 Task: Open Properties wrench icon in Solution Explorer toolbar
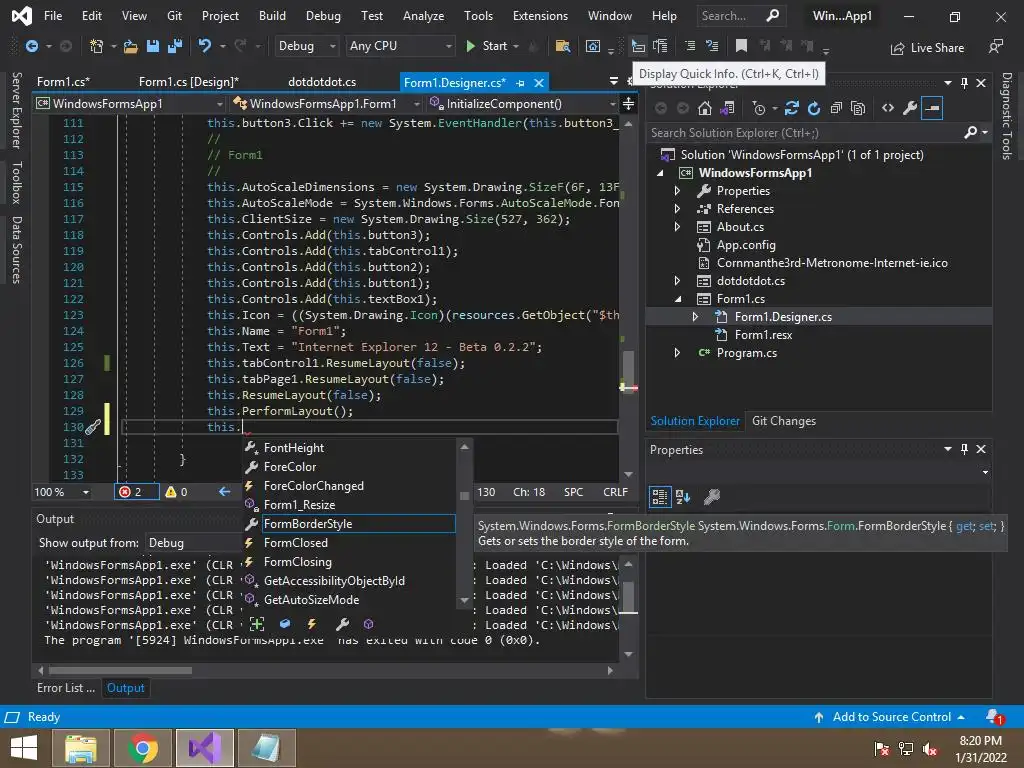coord(909,108)
